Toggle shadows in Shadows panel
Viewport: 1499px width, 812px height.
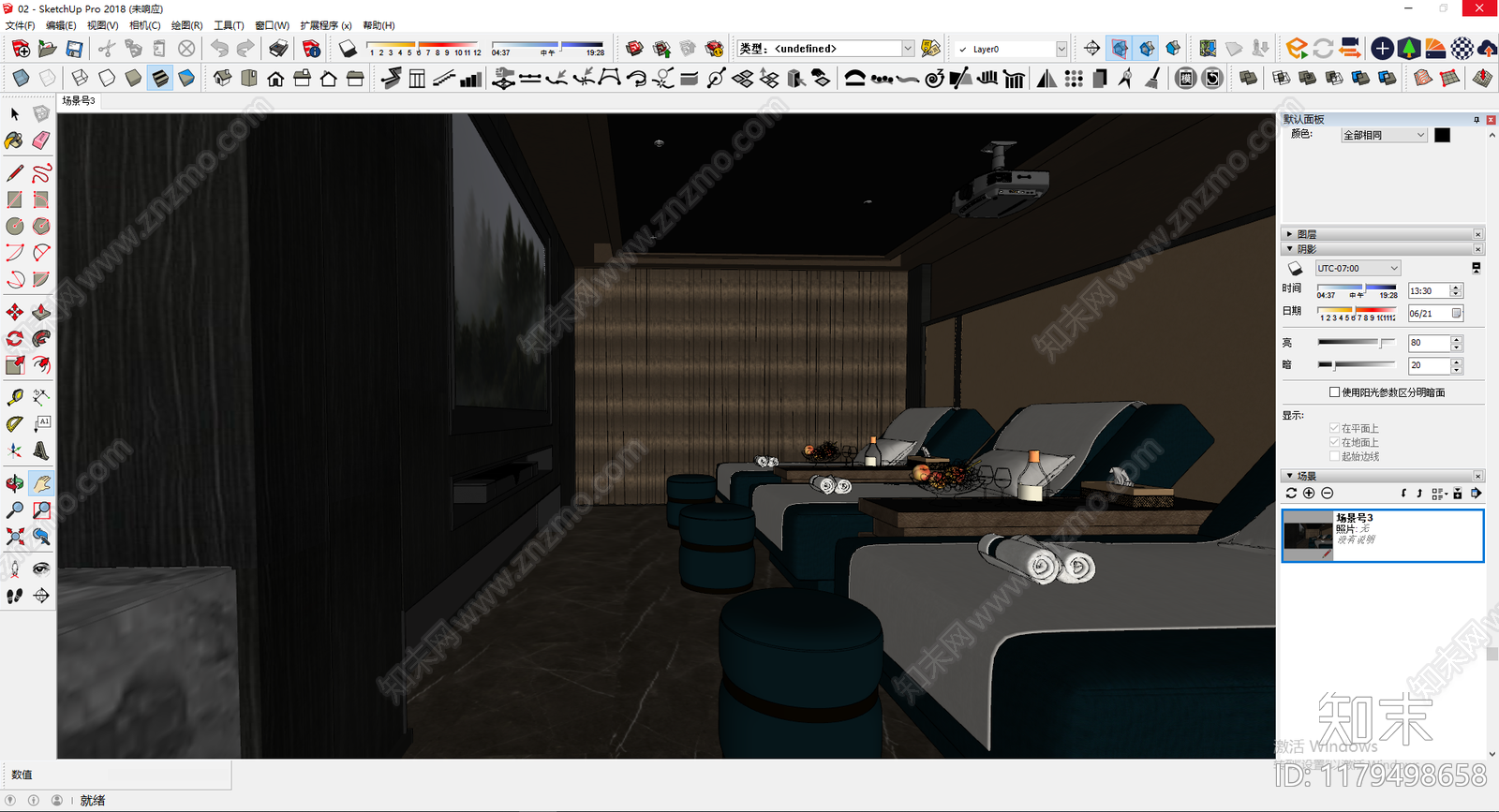click(1295, 269)
